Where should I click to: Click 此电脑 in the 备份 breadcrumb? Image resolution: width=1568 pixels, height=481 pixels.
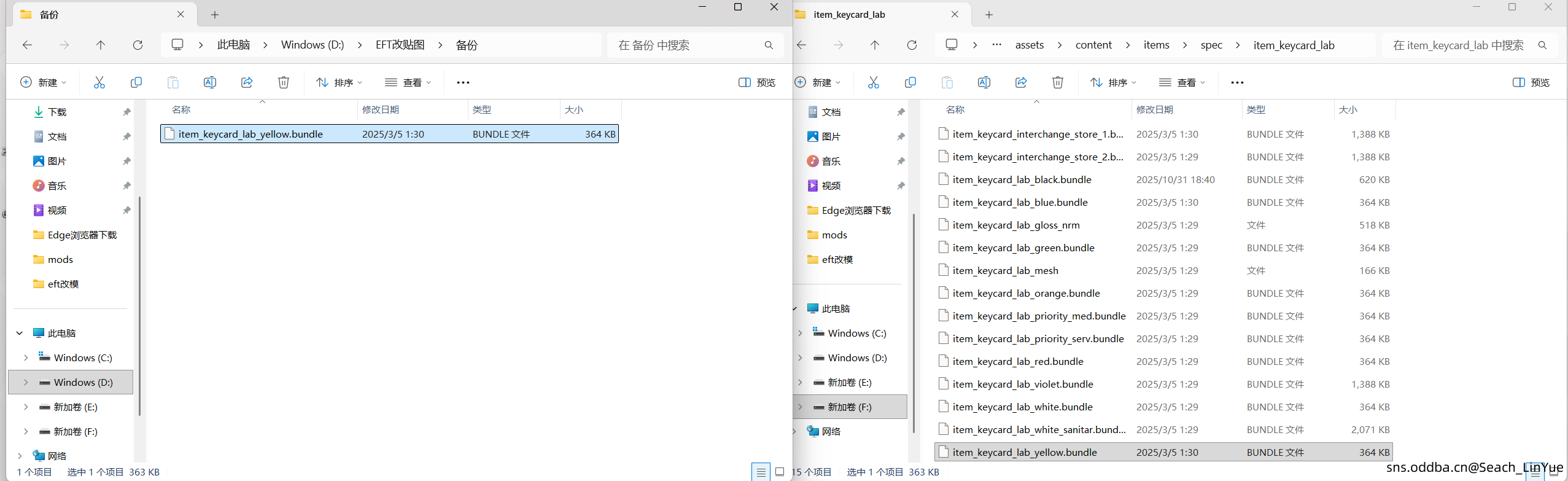point(233,45)
